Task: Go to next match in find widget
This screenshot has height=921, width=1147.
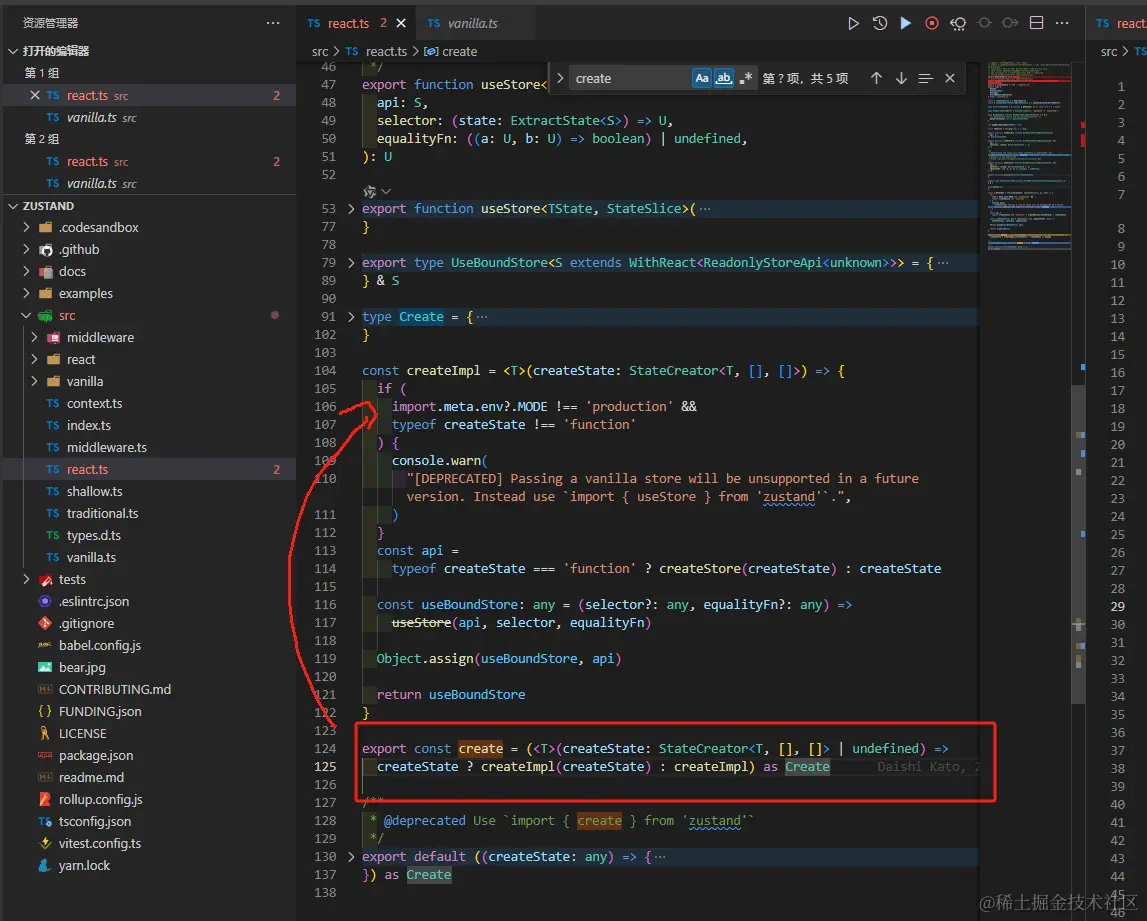Action: coord(901,78)
